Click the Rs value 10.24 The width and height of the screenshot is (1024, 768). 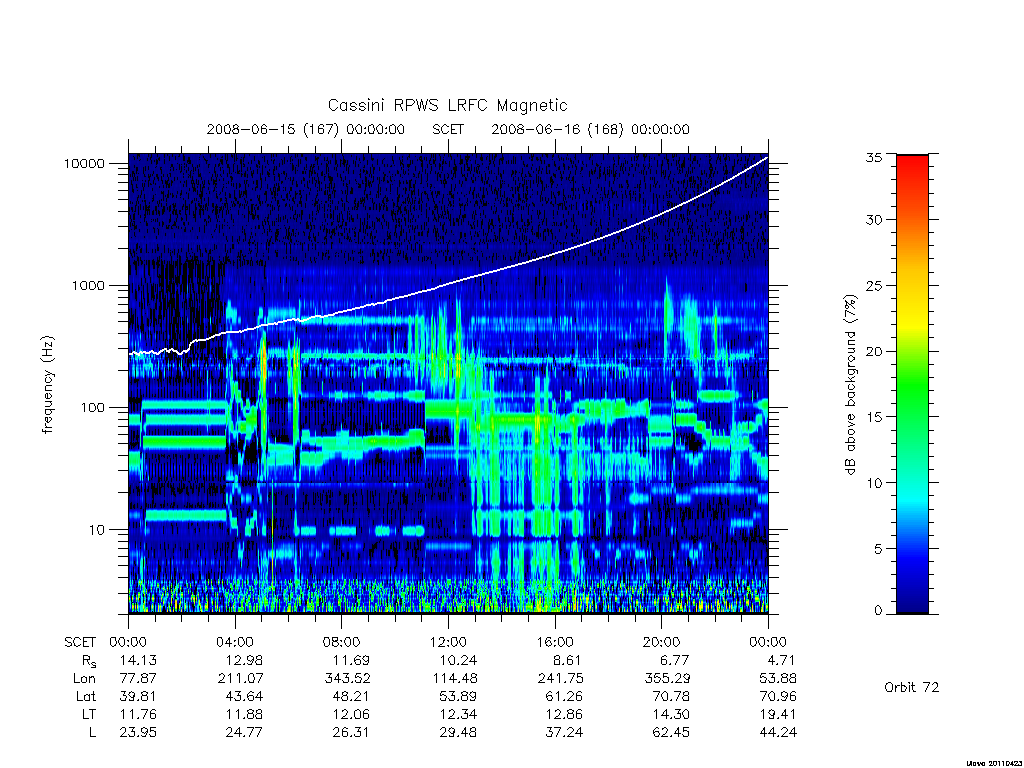click(458, 660)
